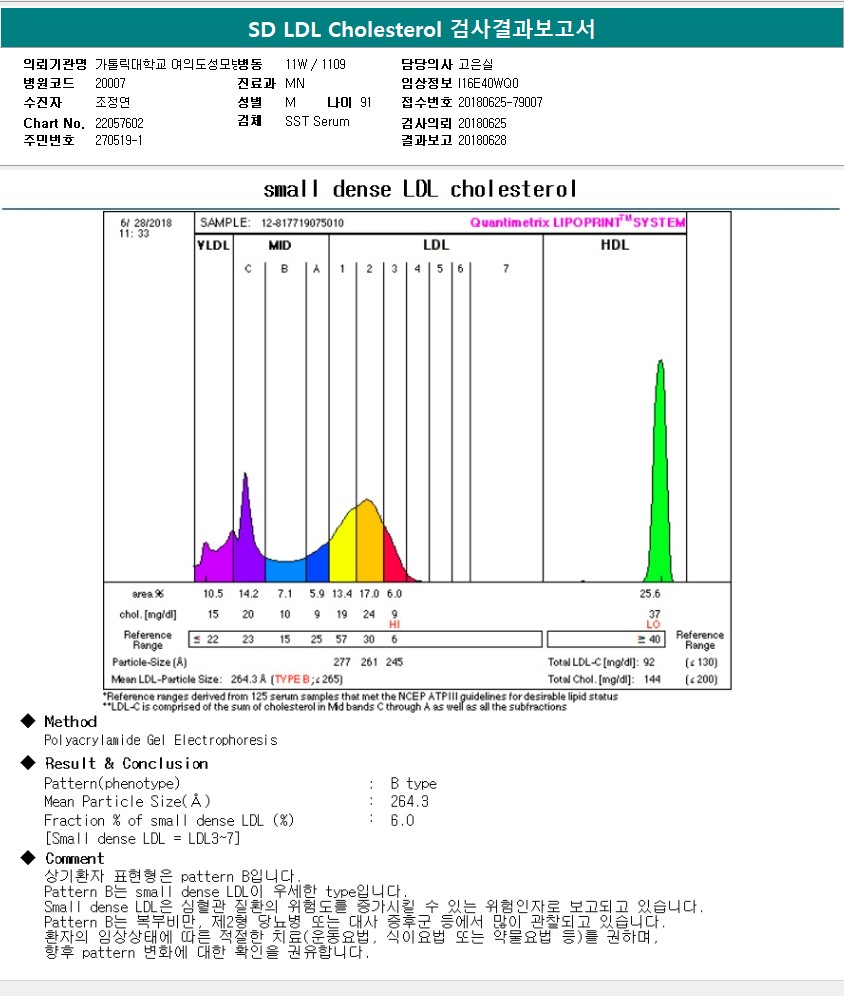The width and height of the screenshot is (844, 996).
Task: Select HDL cholesterol value '37'
Action: (655, 614)
